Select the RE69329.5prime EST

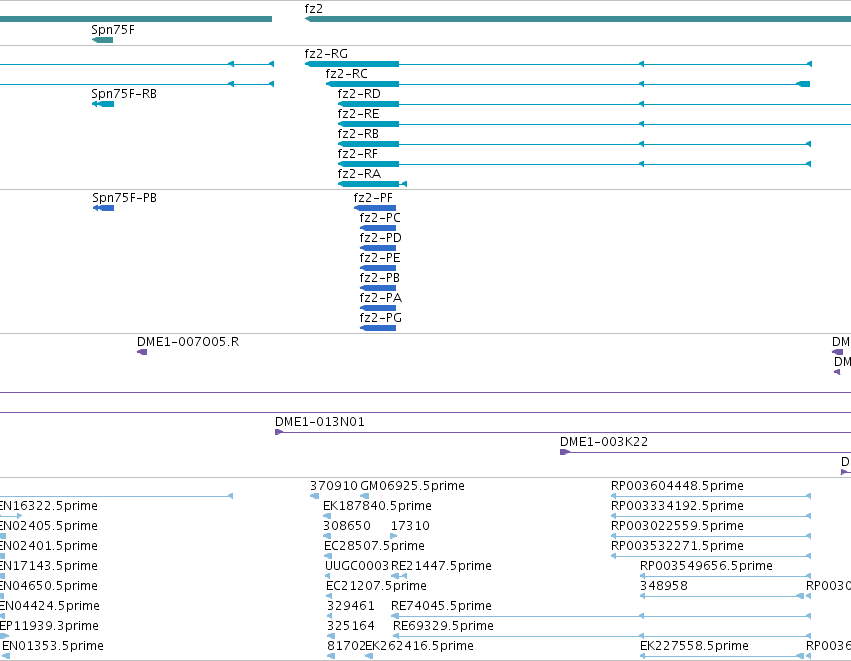pos(602,636)
